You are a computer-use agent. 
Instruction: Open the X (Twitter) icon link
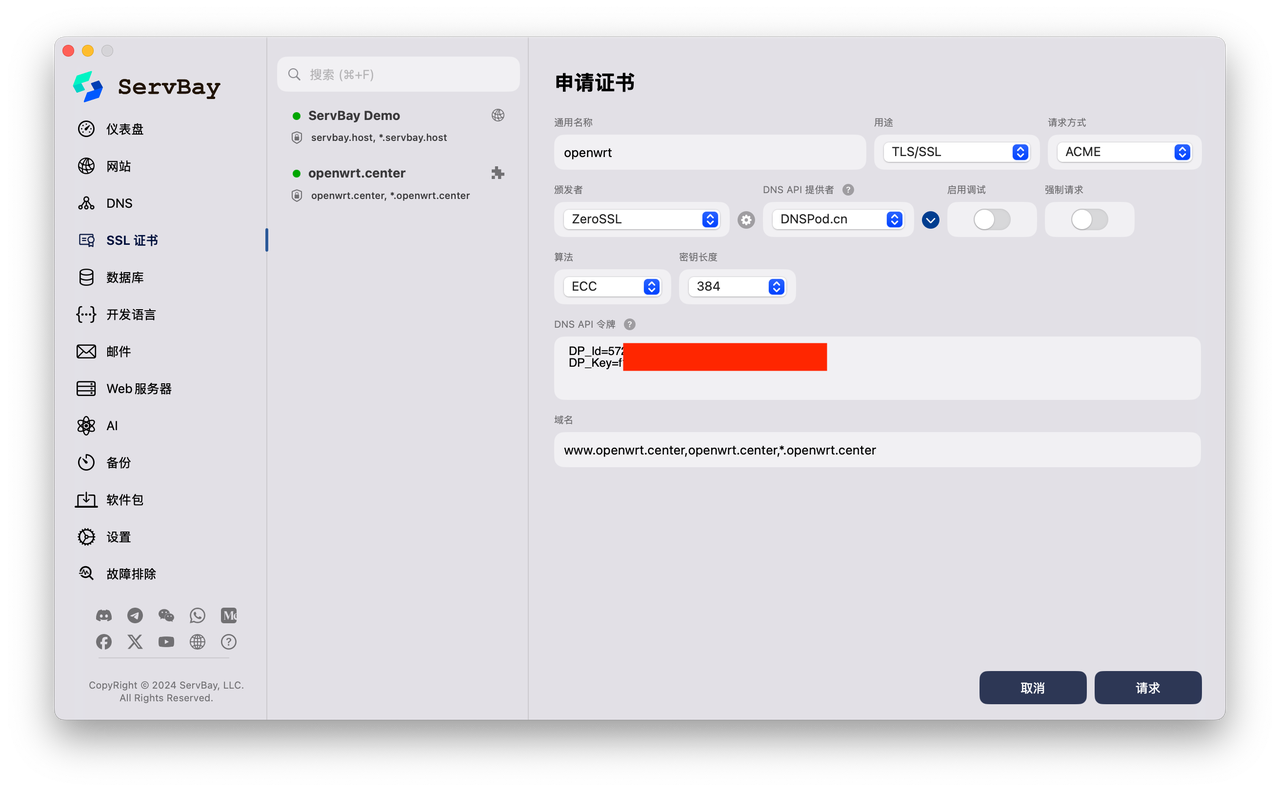135,642
